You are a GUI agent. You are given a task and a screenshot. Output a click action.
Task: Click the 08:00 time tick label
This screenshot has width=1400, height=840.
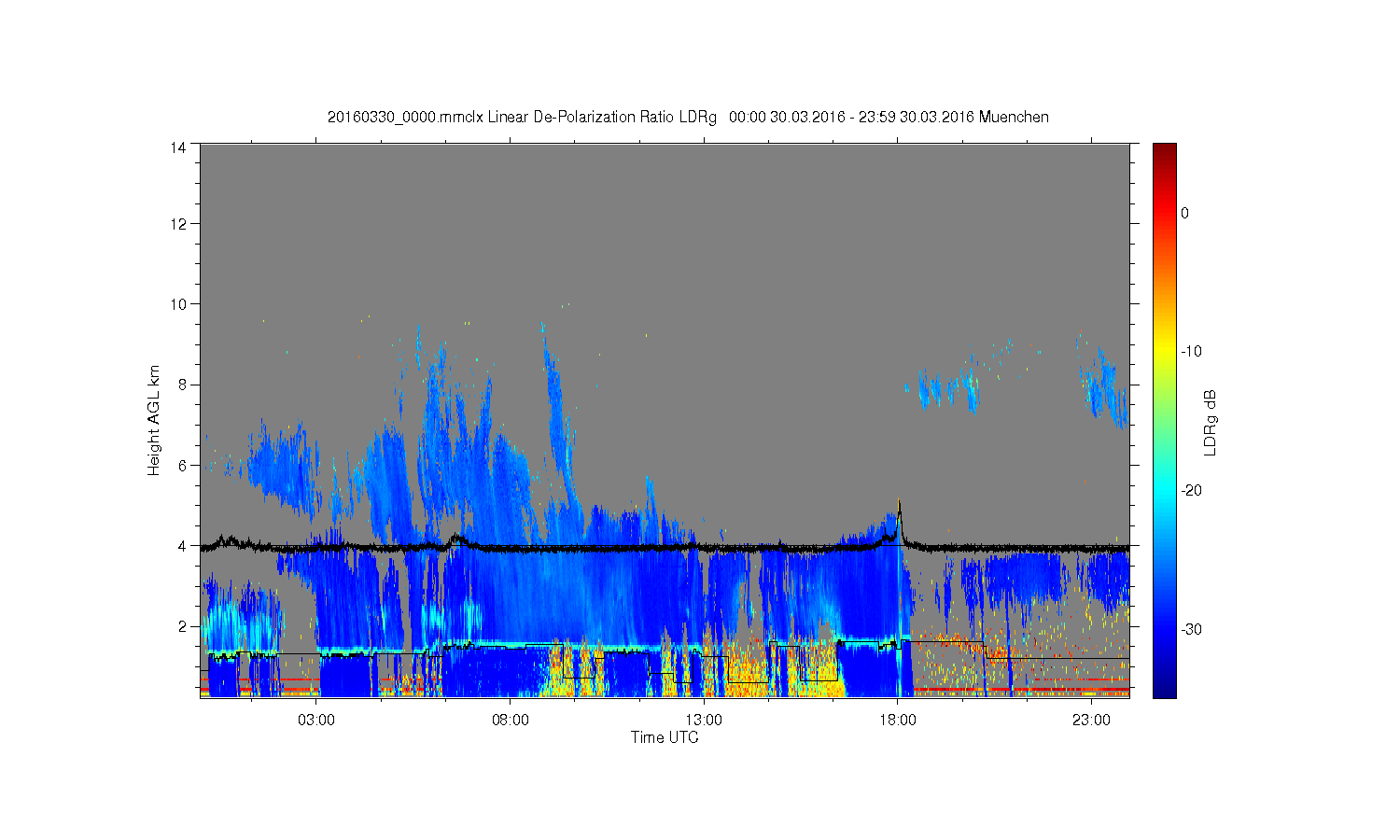coord(511,721)
